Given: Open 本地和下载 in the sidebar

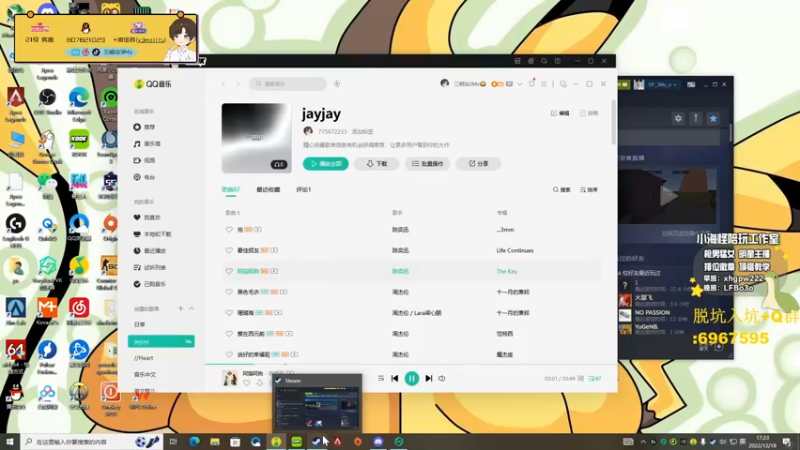Looking at the screenshot, I should point(152,234).
